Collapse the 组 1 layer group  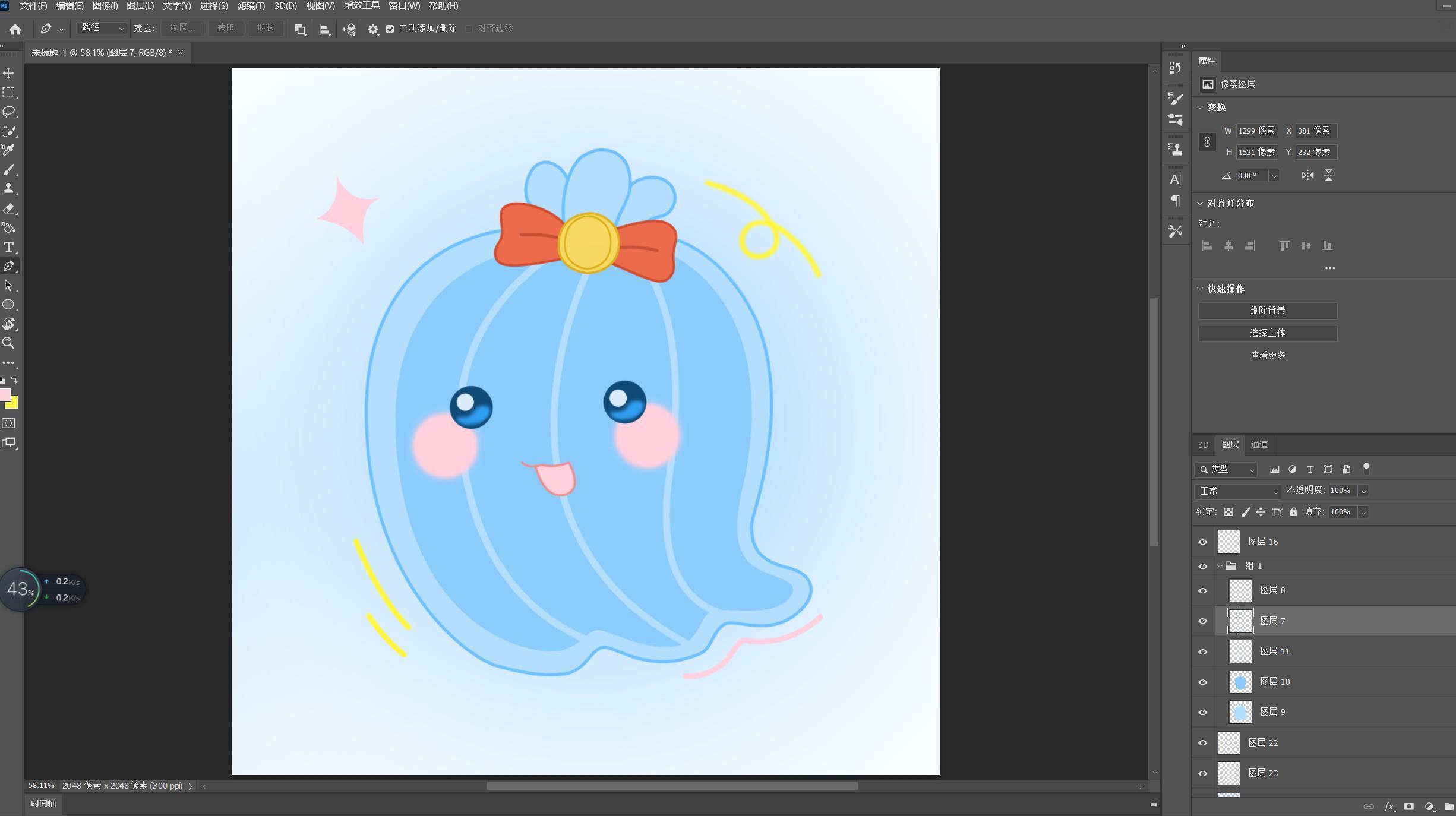(x=1220, y=566)
